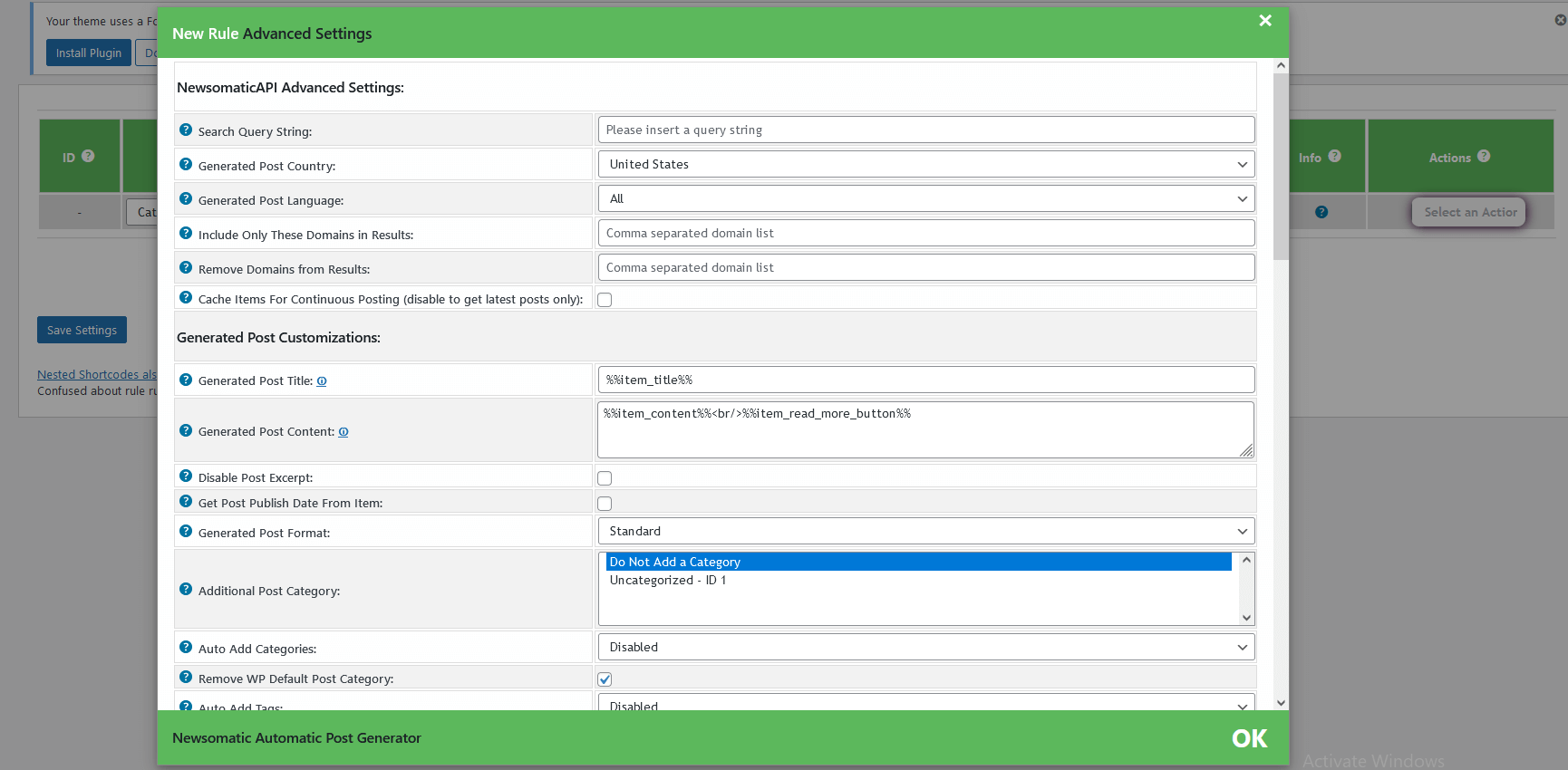1568x770 pixels.
Task: Open help icon for Disable Post Excerpt
Action: tap(186, 476)
